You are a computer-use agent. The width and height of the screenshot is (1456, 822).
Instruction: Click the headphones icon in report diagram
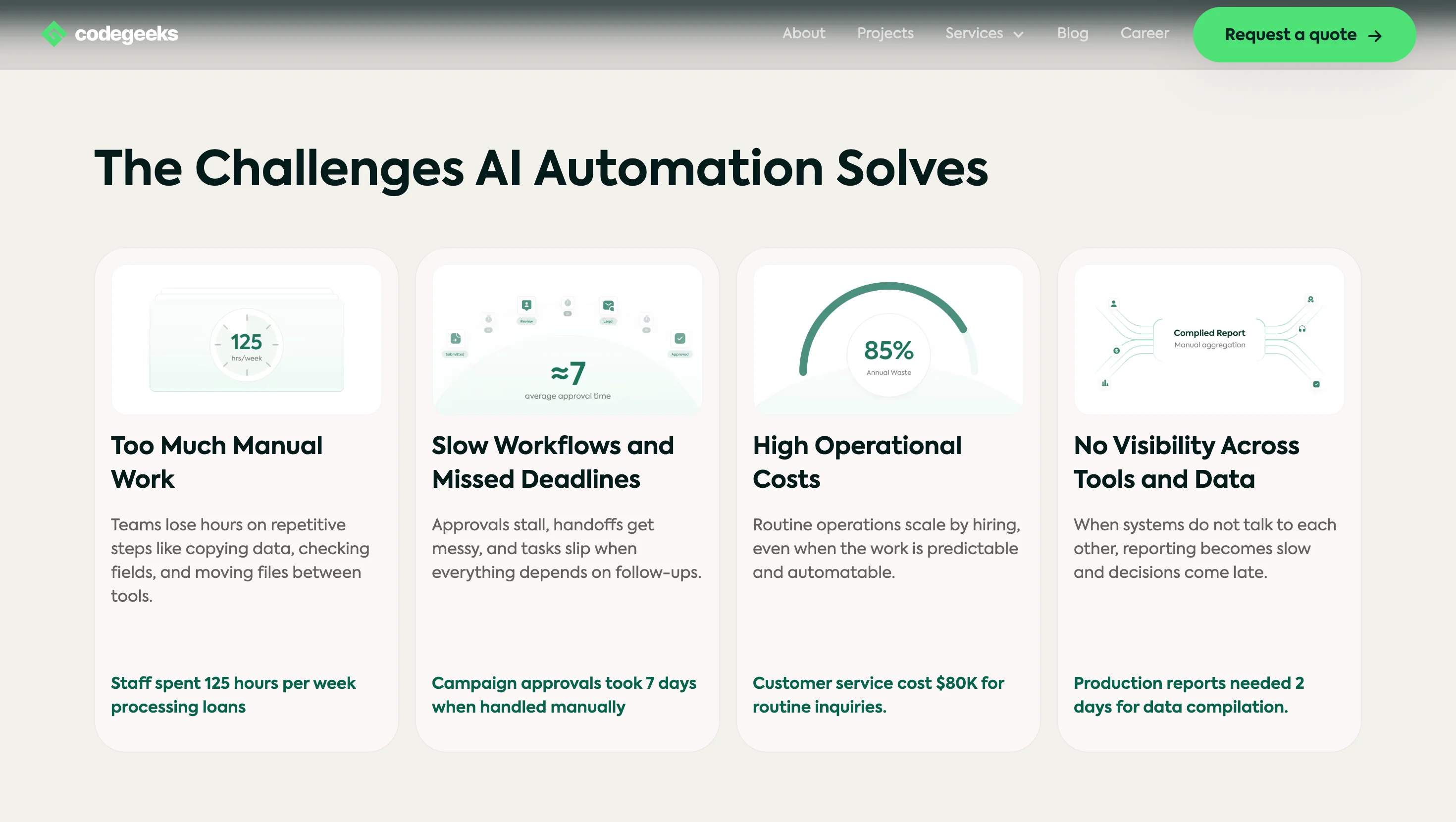[x=1302, y=329]
